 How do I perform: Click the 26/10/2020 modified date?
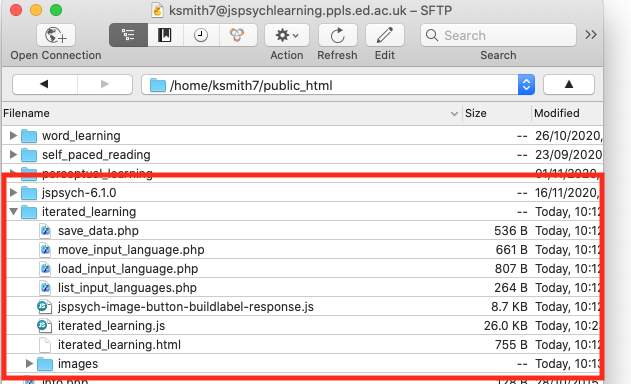click(x=569, y=136)
